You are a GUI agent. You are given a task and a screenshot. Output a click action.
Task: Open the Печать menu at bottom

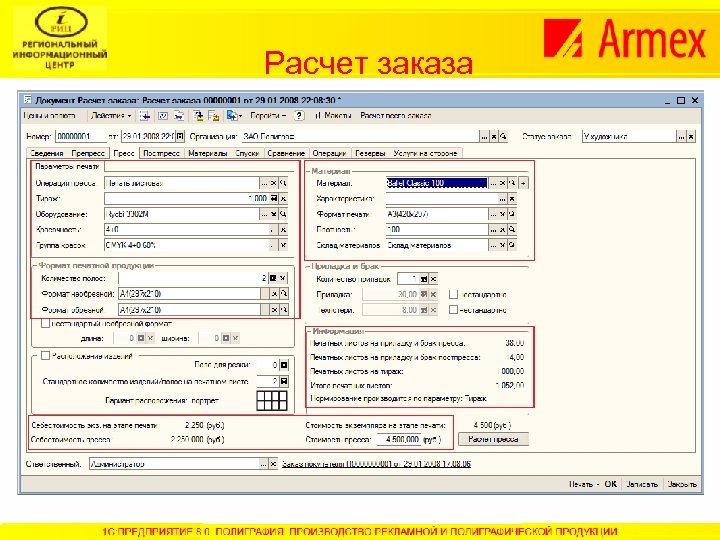[x=583, y=484]
